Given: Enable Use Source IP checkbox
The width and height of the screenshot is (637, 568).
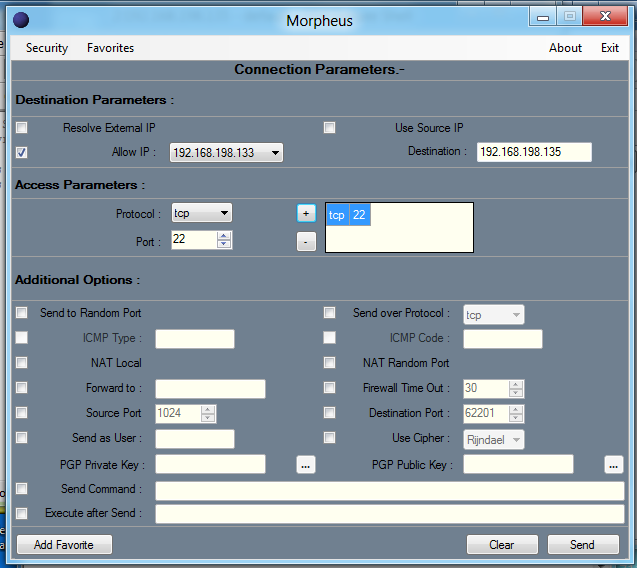Looking at the screenshot, I should [x=329, y=128].
